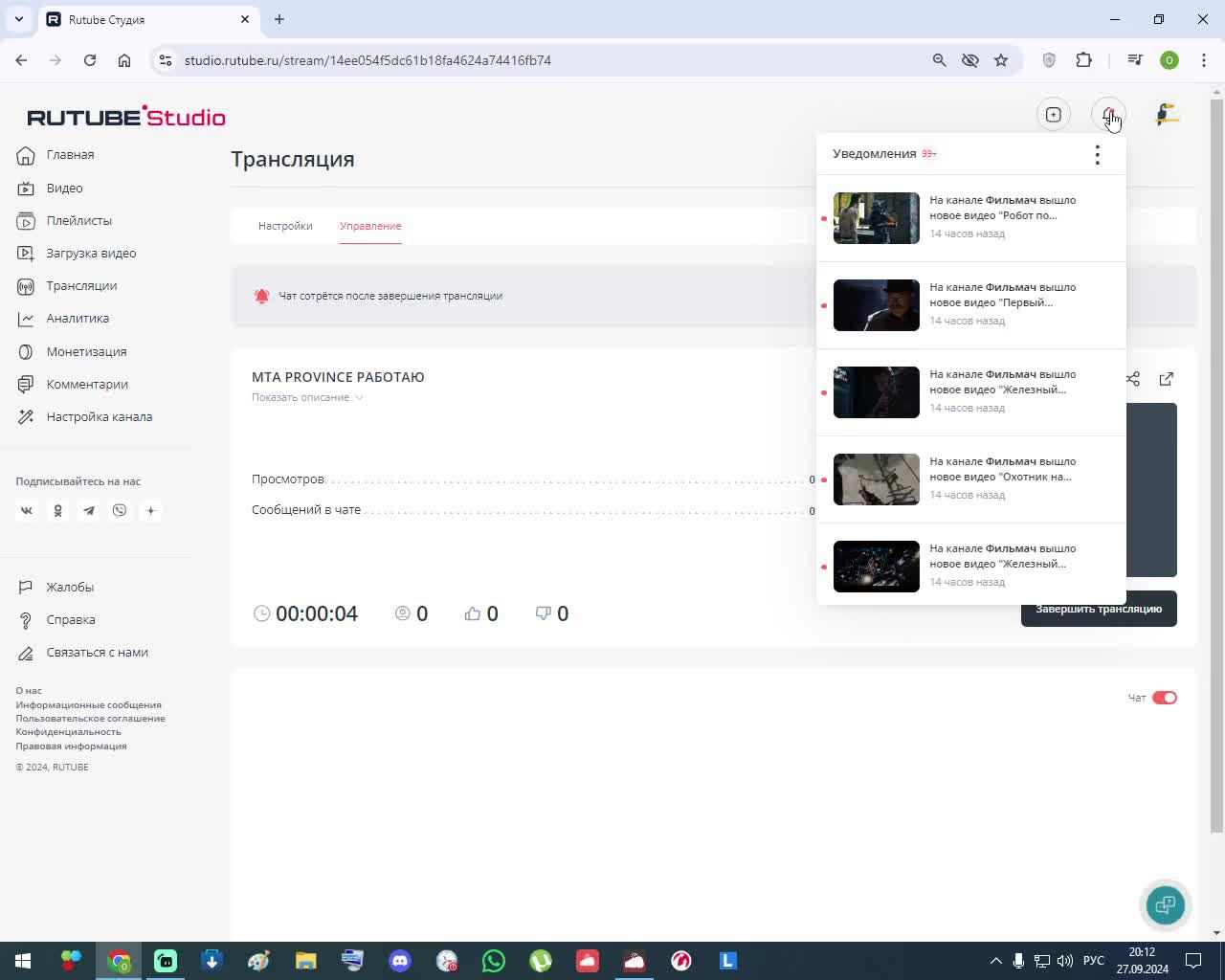Click the likes thumbs-up icon
This screenshot has height=980, width=1225.
472,613
